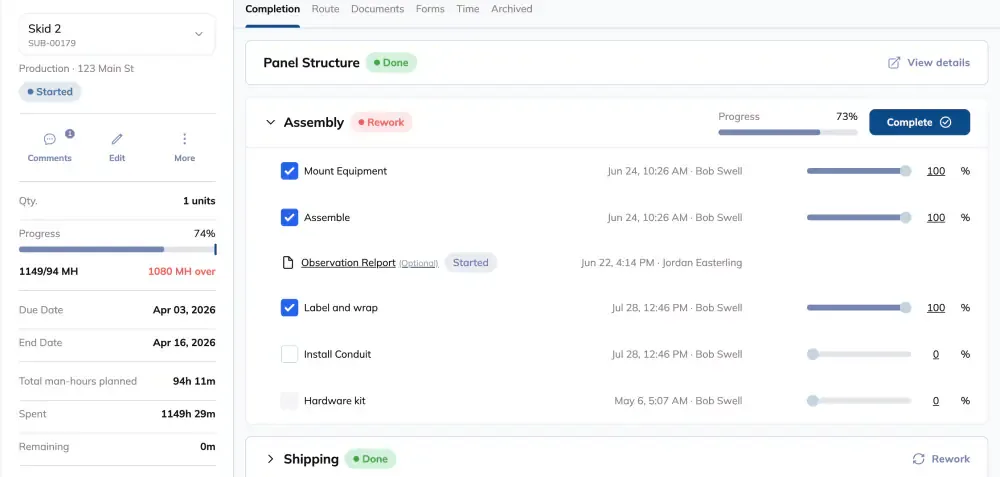Click the Label and wrap percent value
1000x477 pixels.
936,307
